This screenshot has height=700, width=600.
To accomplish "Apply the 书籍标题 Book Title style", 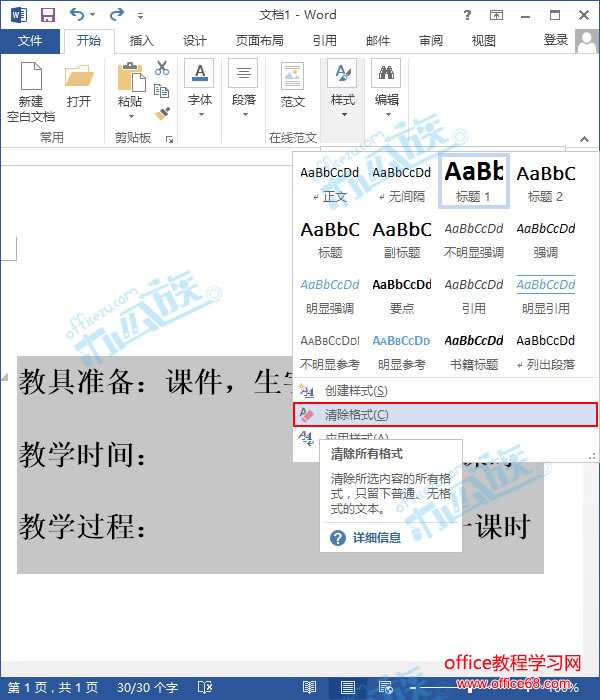I will pyautogui.click(x=474, y=352).
